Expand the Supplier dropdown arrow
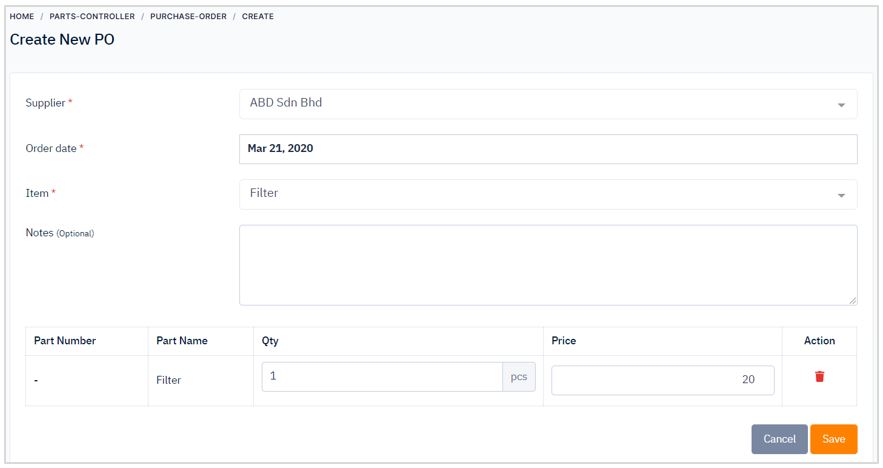The image size is (883, 468). (x=841, y=105)
